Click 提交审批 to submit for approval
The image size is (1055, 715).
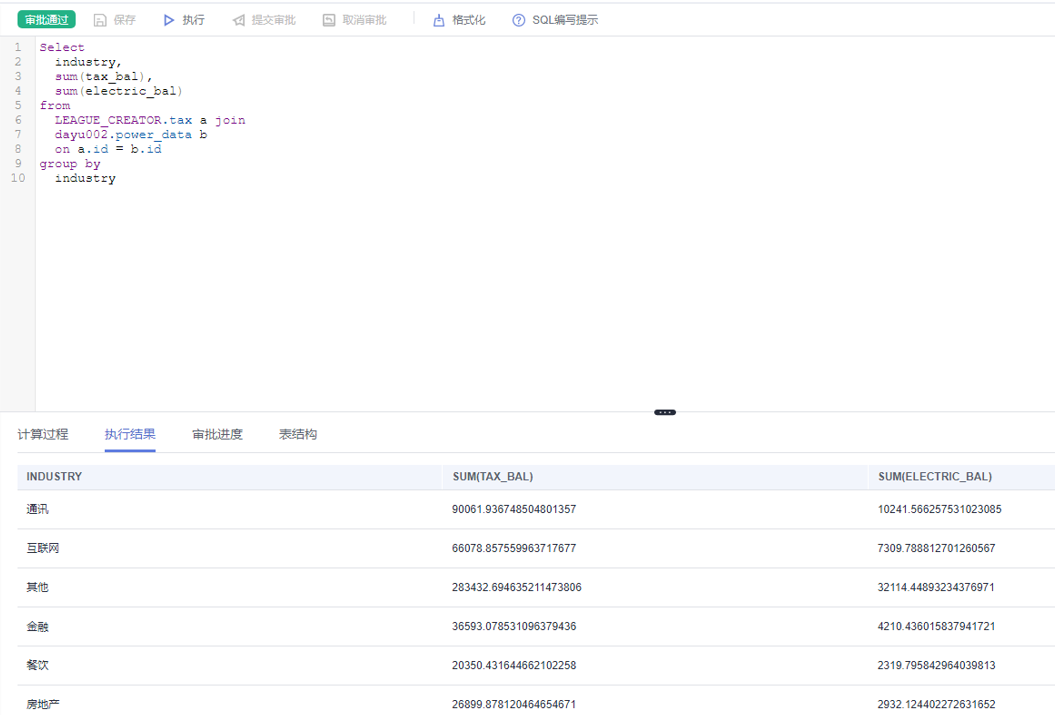tap(273, 20)
